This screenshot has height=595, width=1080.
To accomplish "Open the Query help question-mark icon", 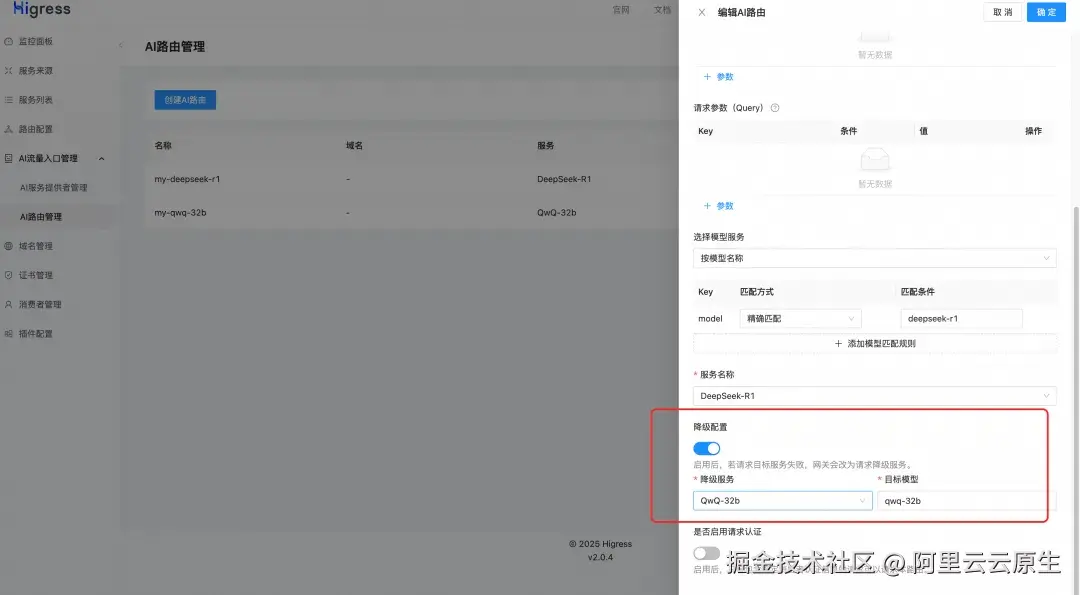I will 775,108.
